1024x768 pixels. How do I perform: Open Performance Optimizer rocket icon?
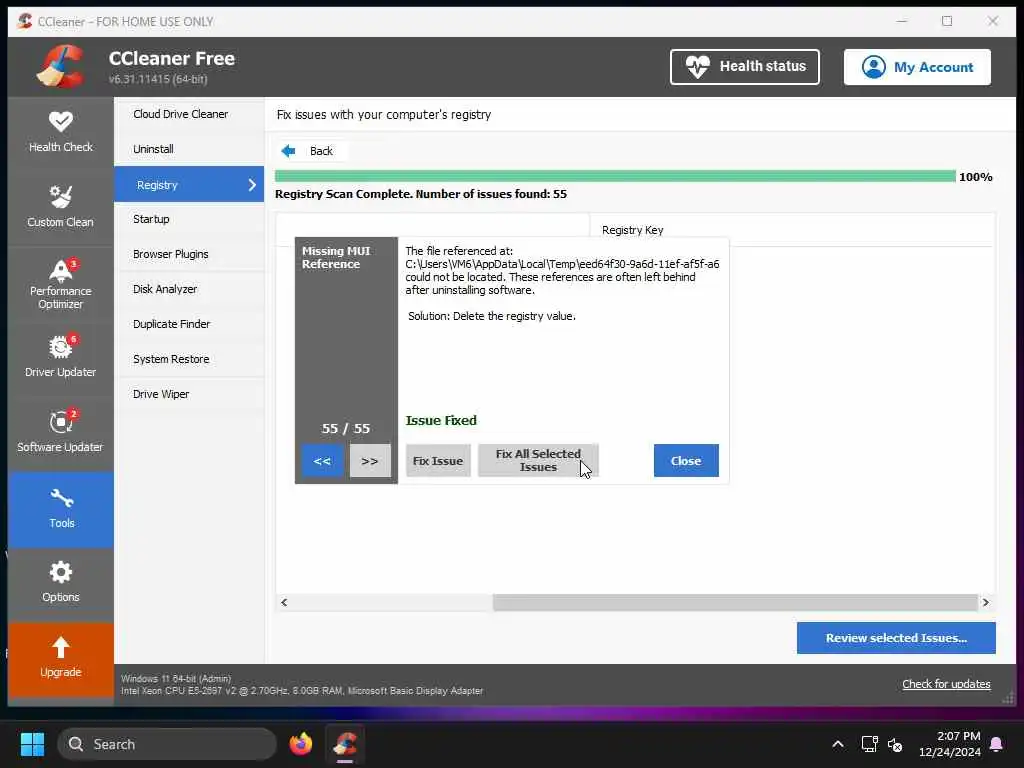(x=61, y=270)
